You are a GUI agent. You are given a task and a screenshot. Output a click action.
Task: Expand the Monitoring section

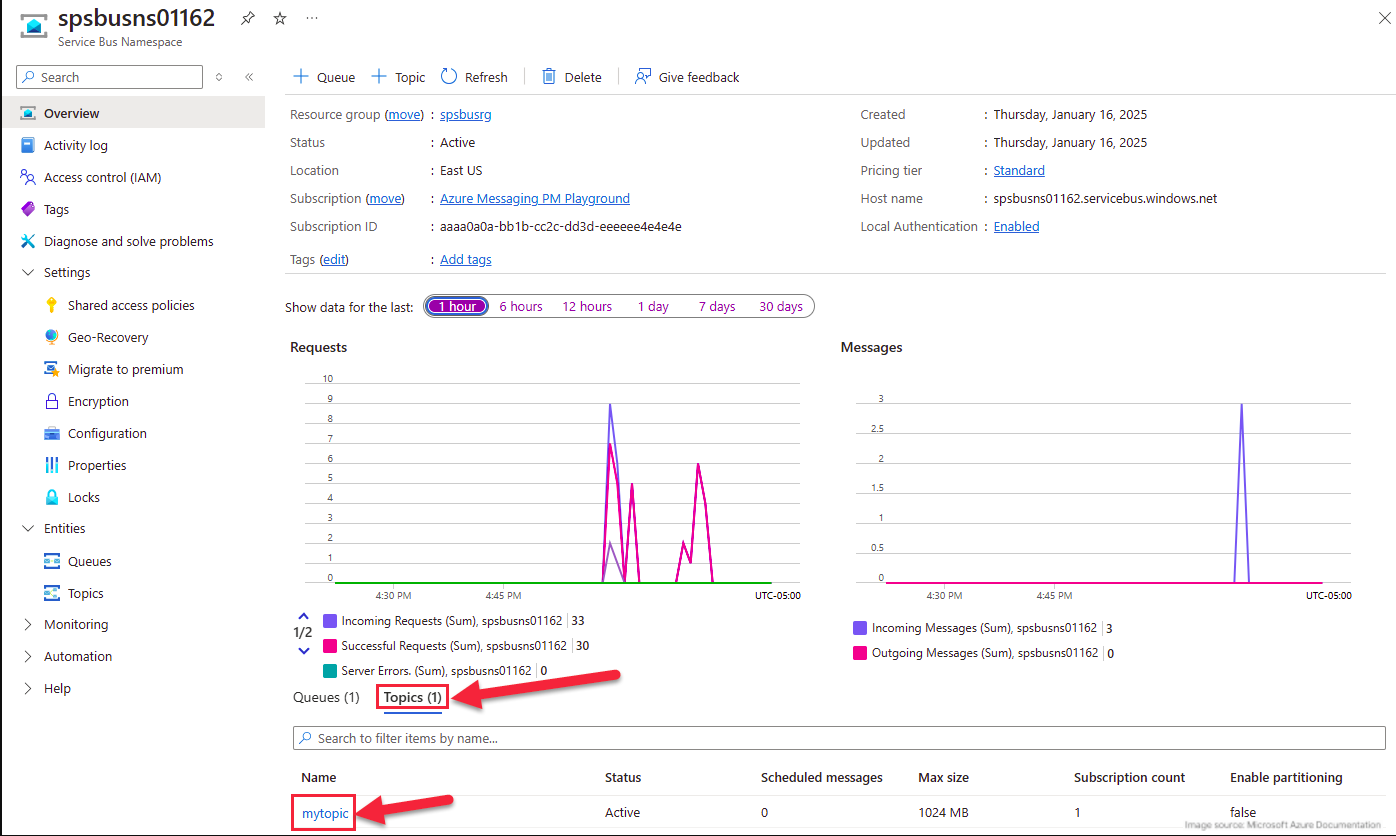27,624
